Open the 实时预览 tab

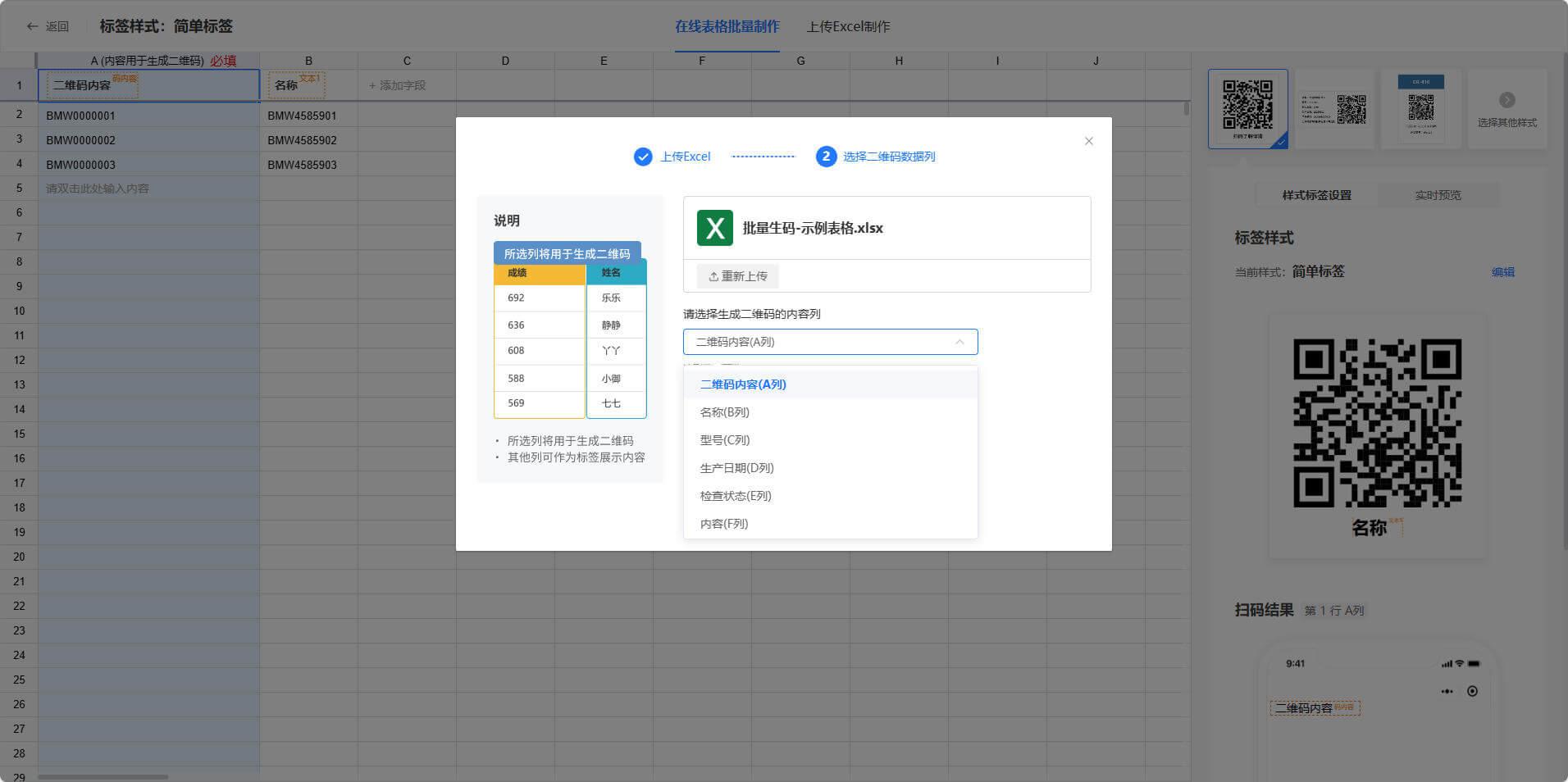tap(1438, 195)
